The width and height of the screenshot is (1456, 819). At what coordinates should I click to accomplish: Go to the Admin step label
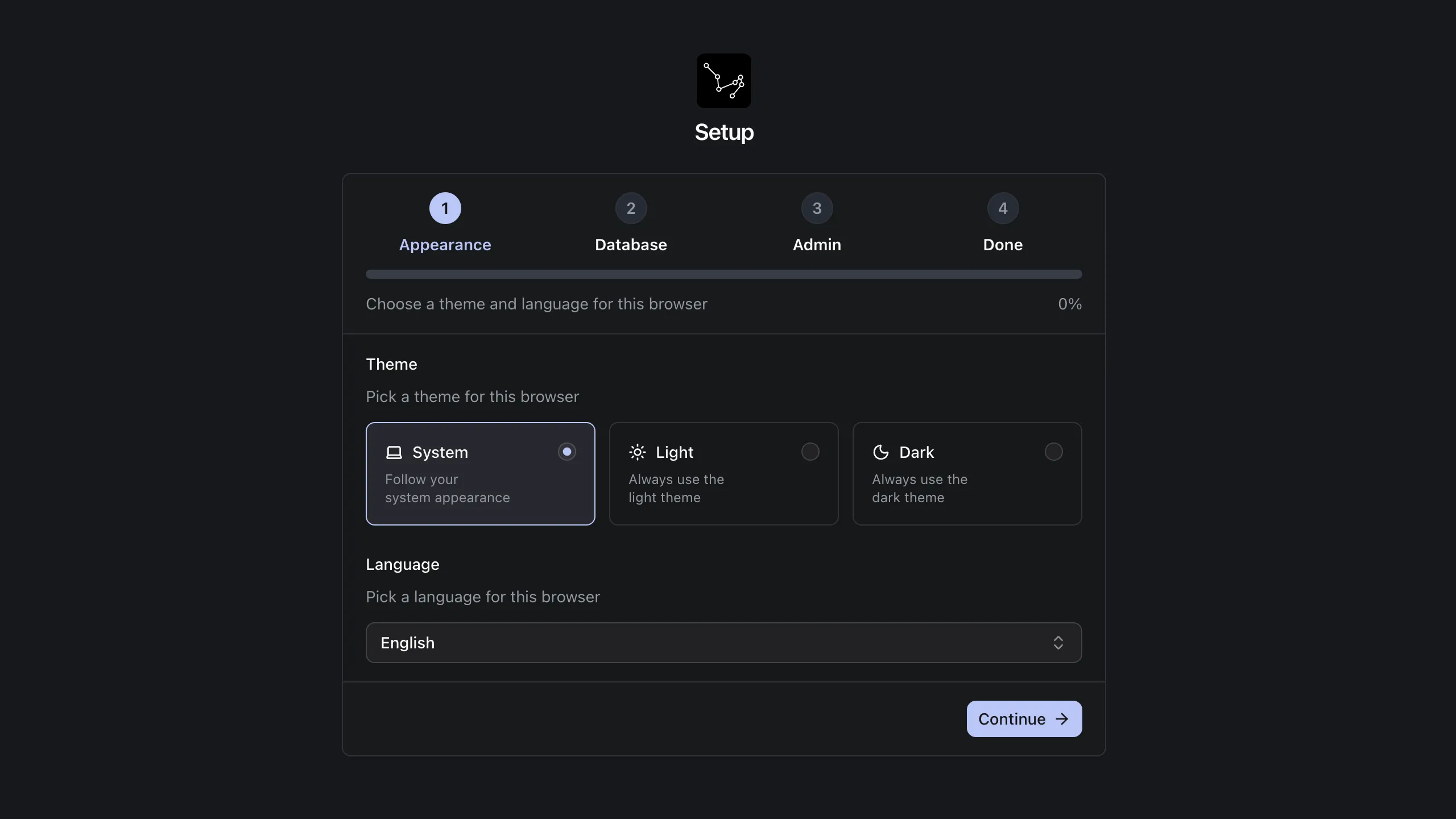(x=817, y=245)
